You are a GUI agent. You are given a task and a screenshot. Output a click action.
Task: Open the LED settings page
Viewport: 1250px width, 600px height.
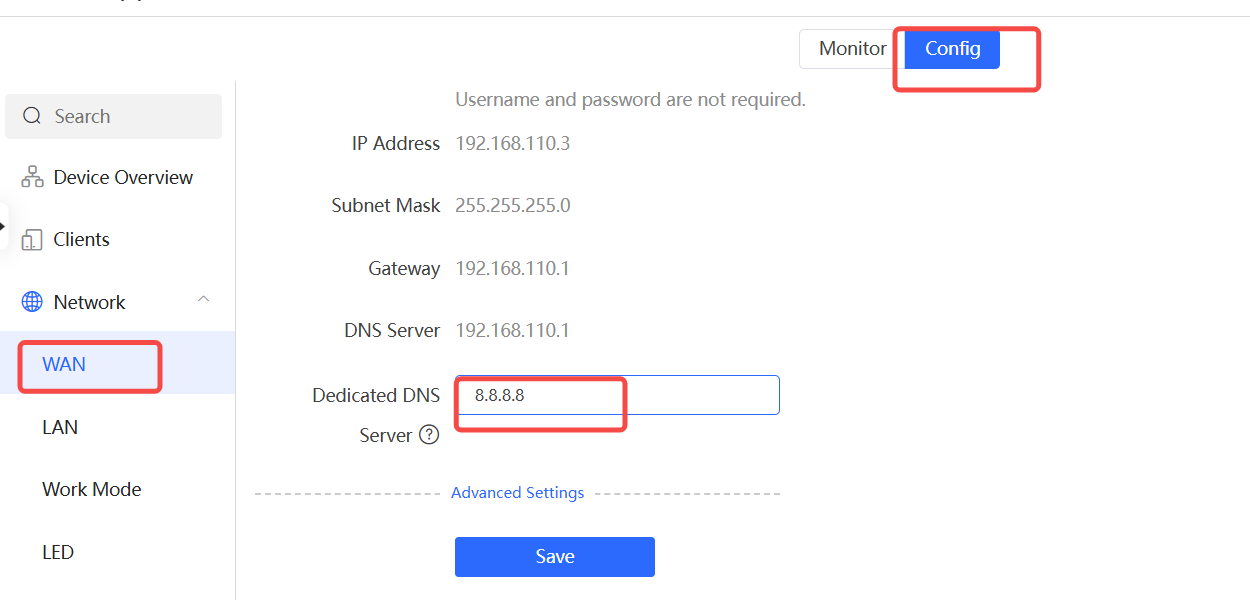(x=58, y=552)
